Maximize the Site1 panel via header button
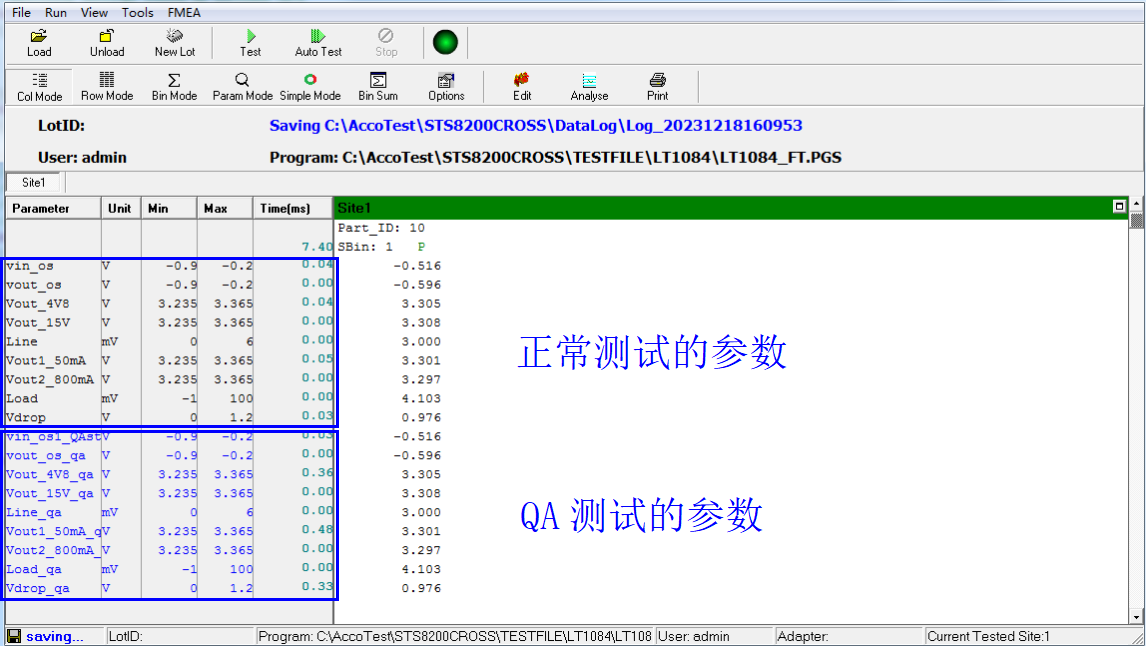Image resolution: width=1146 pixels, height=646 pixels. (1119, 207)
